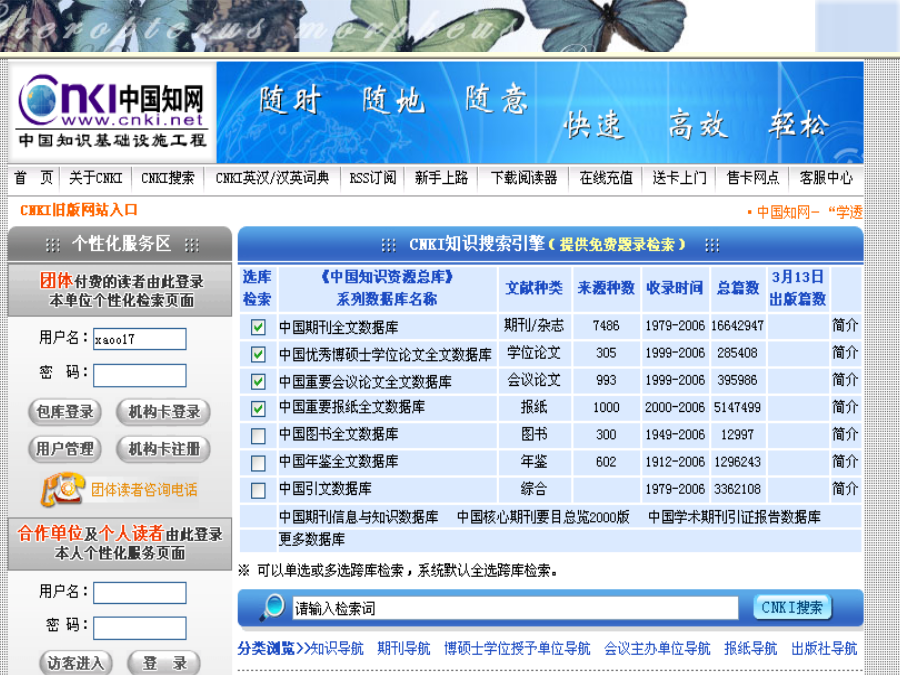900x675 pixels.
Task: Open 简介 for 中国重要报纸全文数据库
Action: [845, 407]
